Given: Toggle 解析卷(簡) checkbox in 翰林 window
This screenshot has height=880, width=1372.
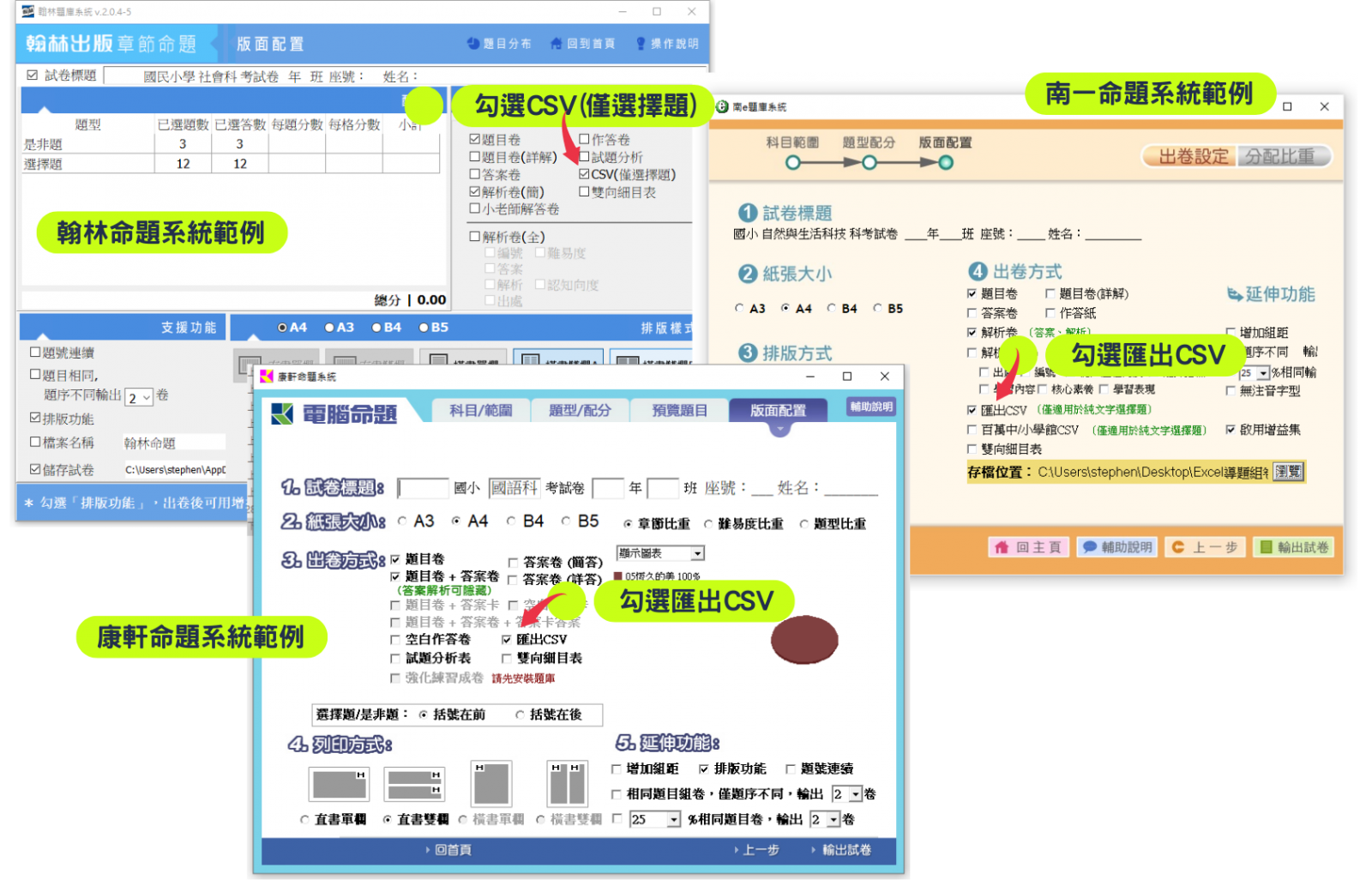Looking at the screenshot, I should coord(474,192).
